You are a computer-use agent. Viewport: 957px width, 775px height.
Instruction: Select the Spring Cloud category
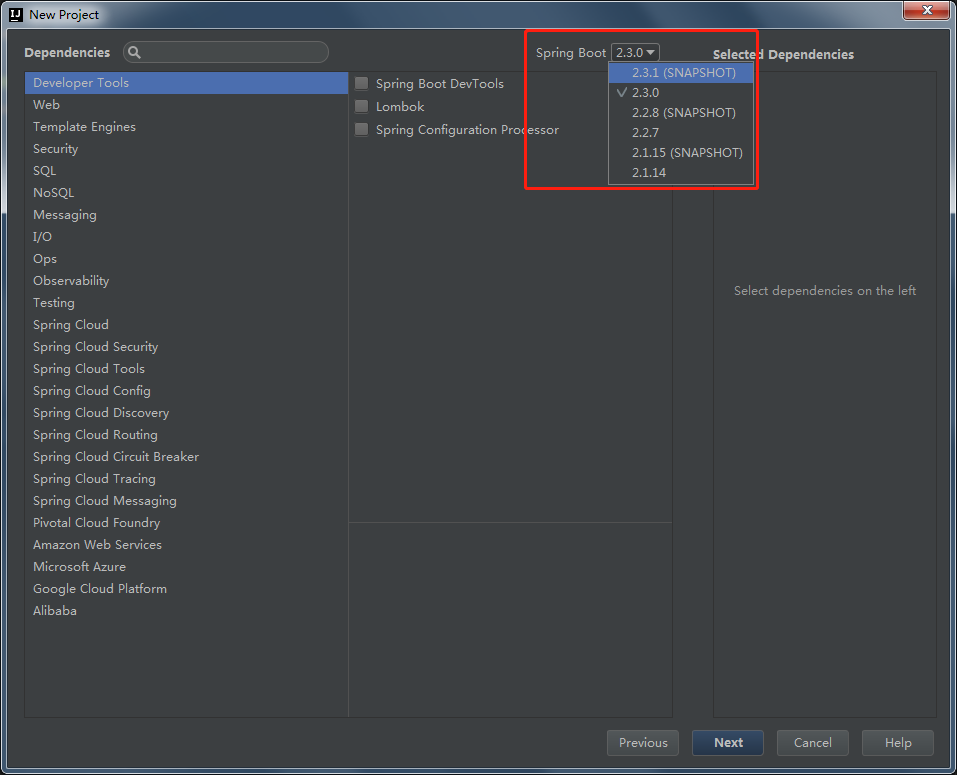pos(70,324)
